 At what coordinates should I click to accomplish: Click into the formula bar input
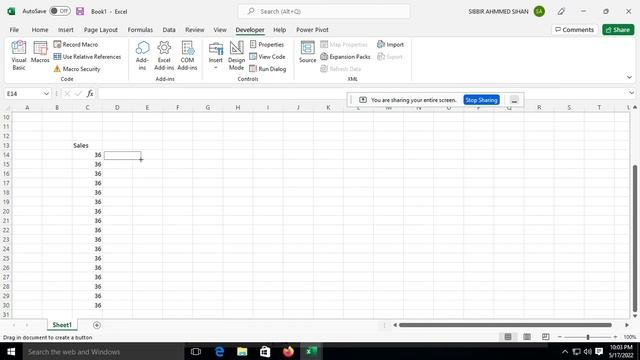click(362, 93)
